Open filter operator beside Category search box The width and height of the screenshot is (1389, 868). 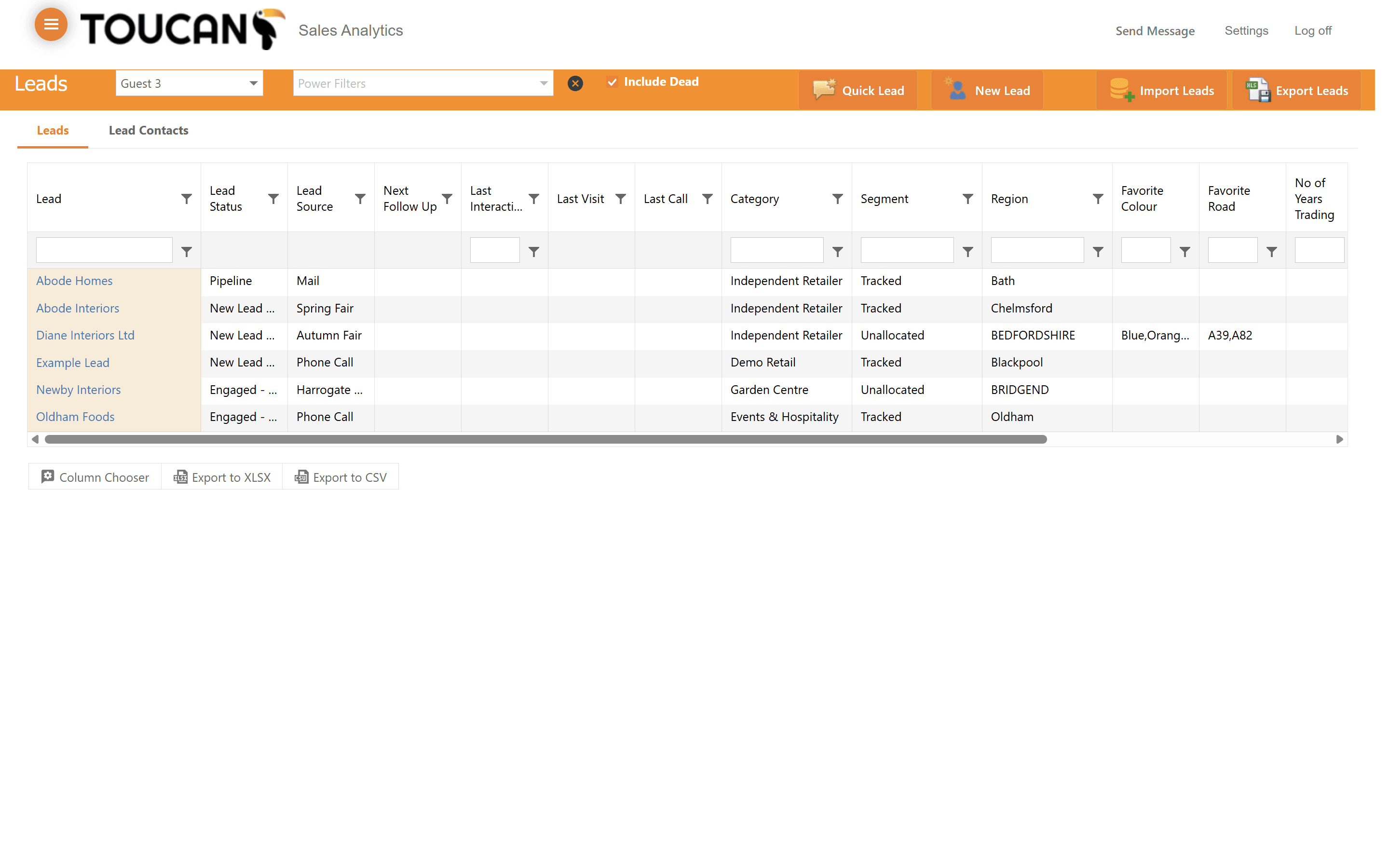pos(837,251)
